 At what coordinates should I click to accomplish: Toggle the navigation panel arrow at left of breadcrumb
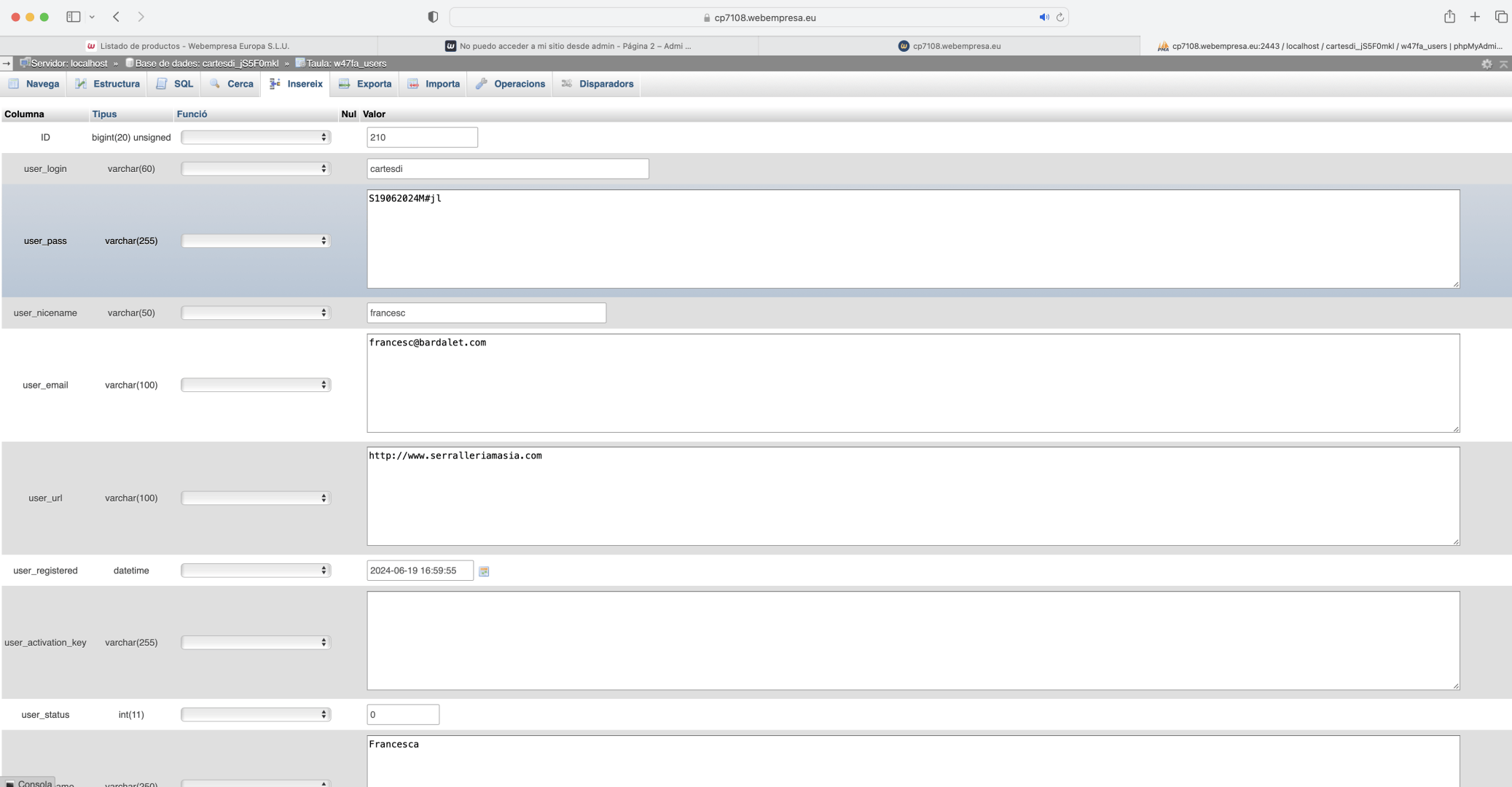tap(7, 63)
